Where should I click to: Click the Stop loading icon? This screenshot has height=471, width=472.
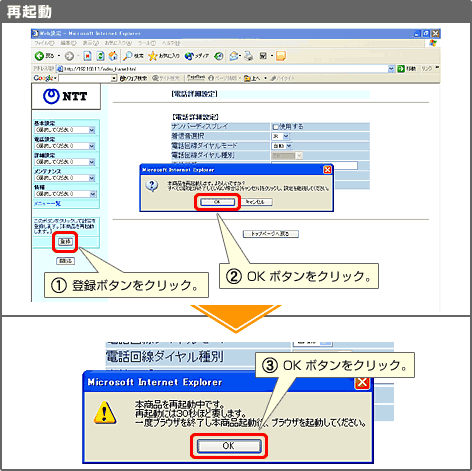[x=87, y=56]
